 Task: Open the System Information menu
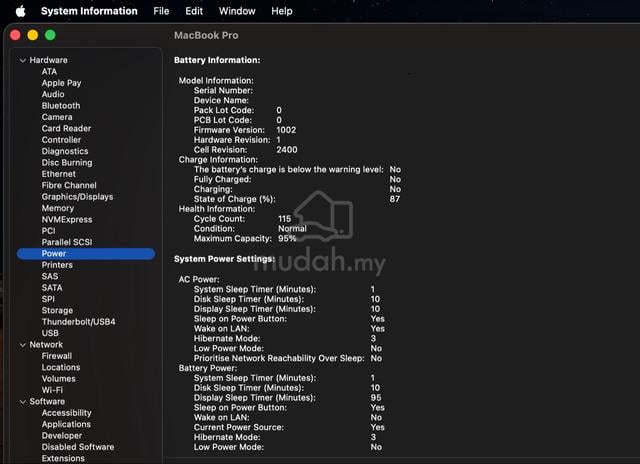tap(89, 11)
